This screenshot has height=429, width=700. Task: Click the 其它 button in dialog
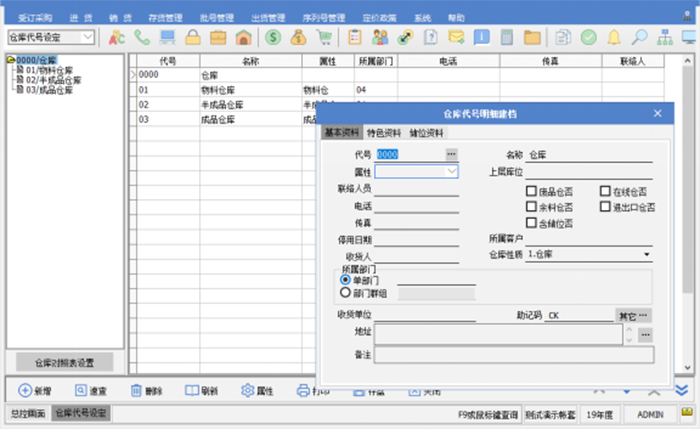coord(627,315)
